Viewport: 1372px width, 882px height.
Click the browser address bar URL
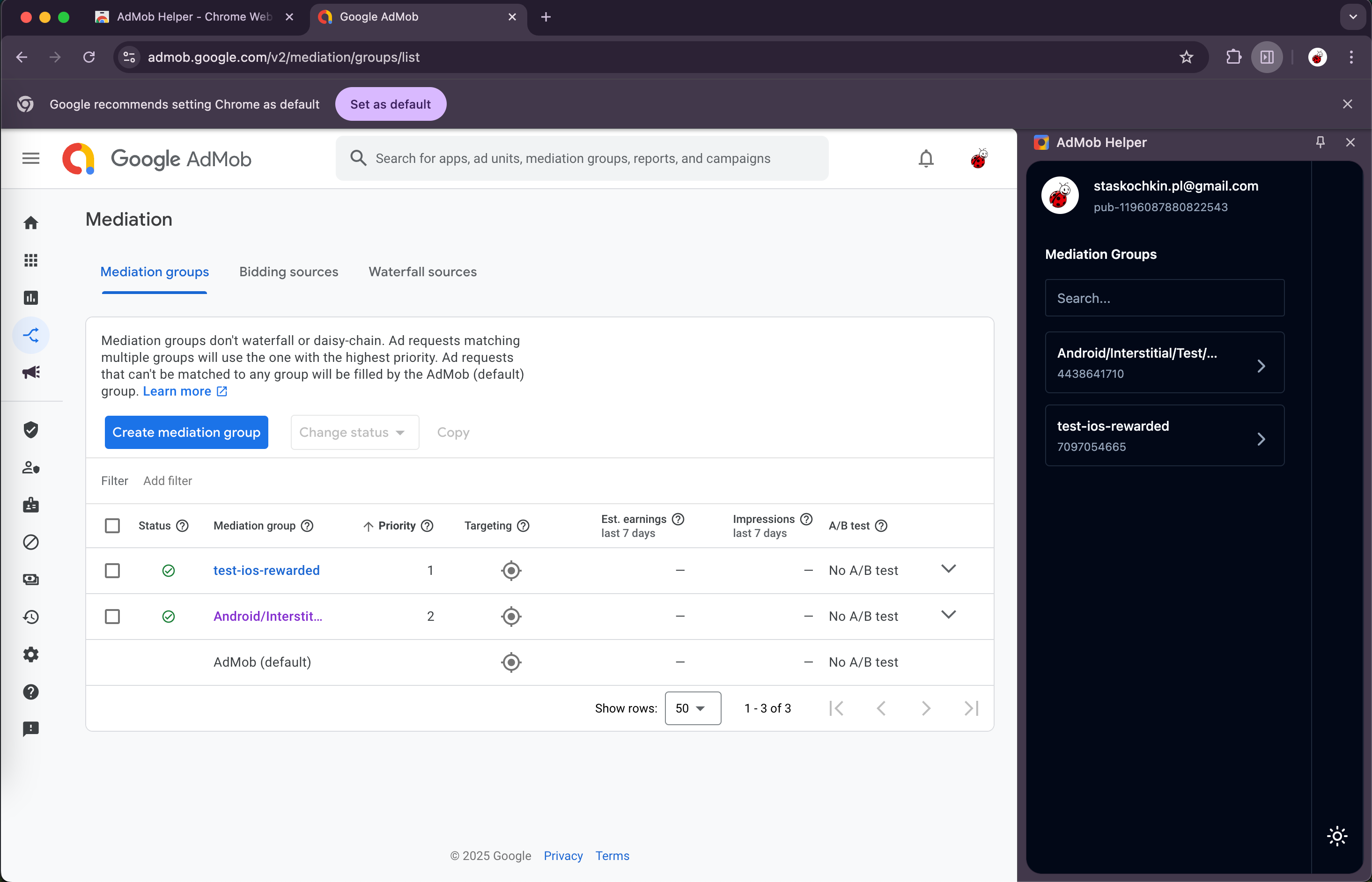(284, 57)
